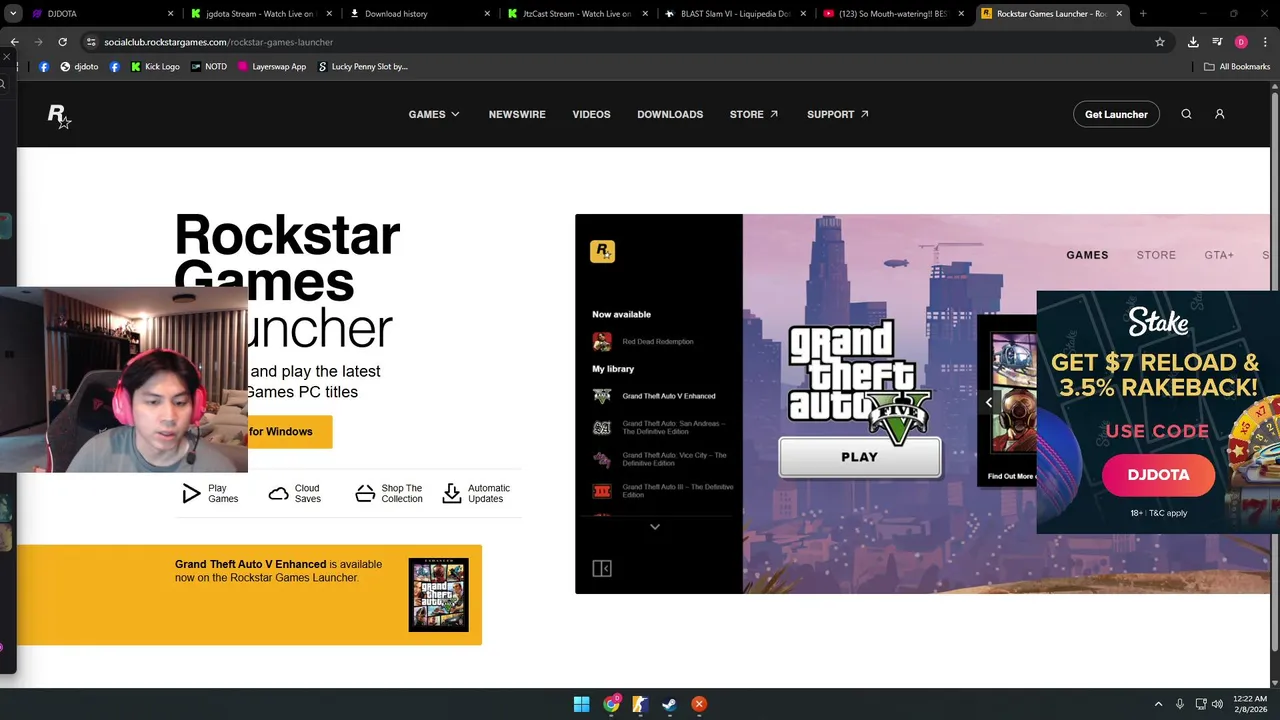Image resolution: width=1280 pixels, height=720 pixels.
Task: Select the STORE tab in launcher preview
Action: 1156,255
